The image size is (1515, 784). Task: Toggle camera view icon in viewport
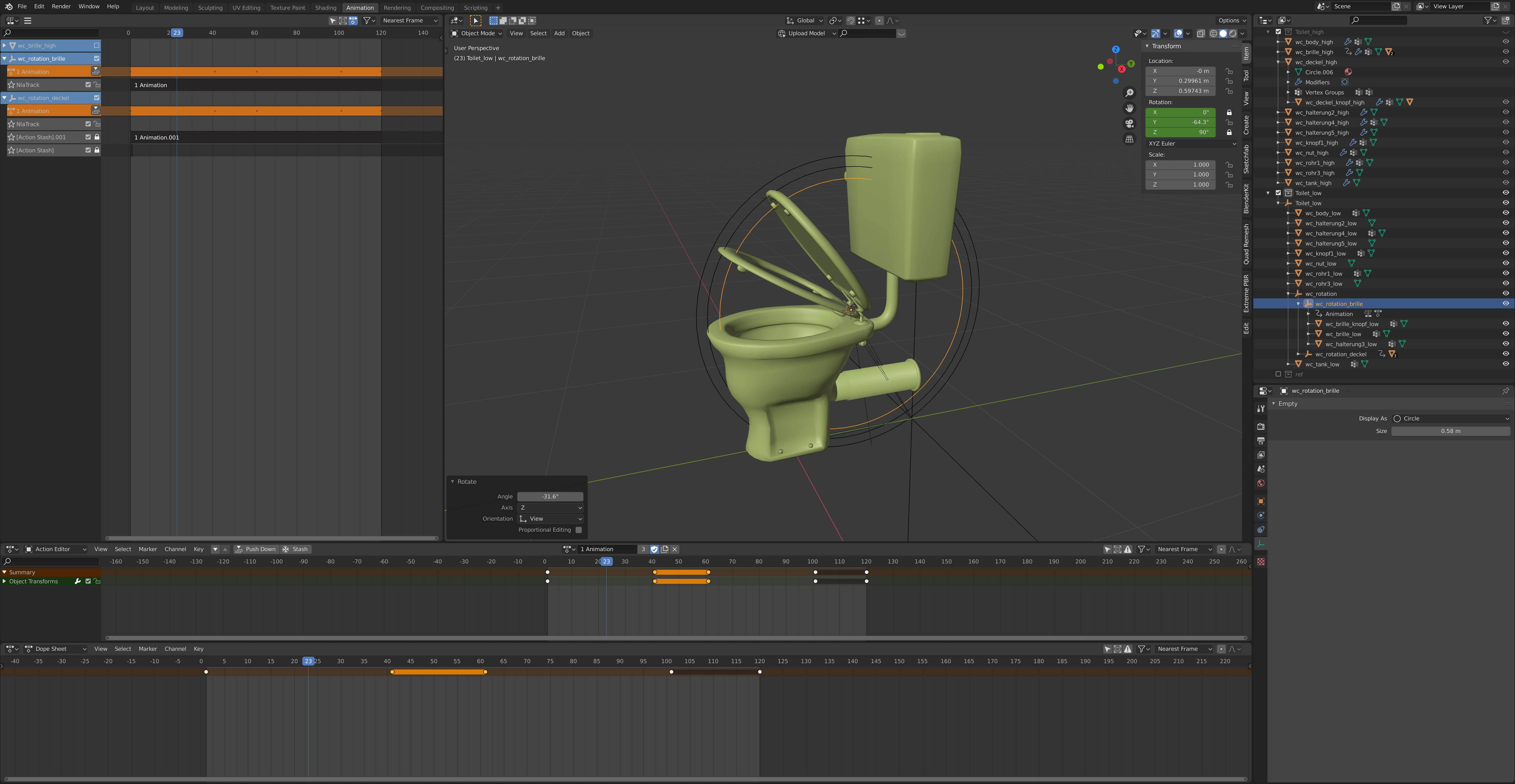click(1129, 124)
